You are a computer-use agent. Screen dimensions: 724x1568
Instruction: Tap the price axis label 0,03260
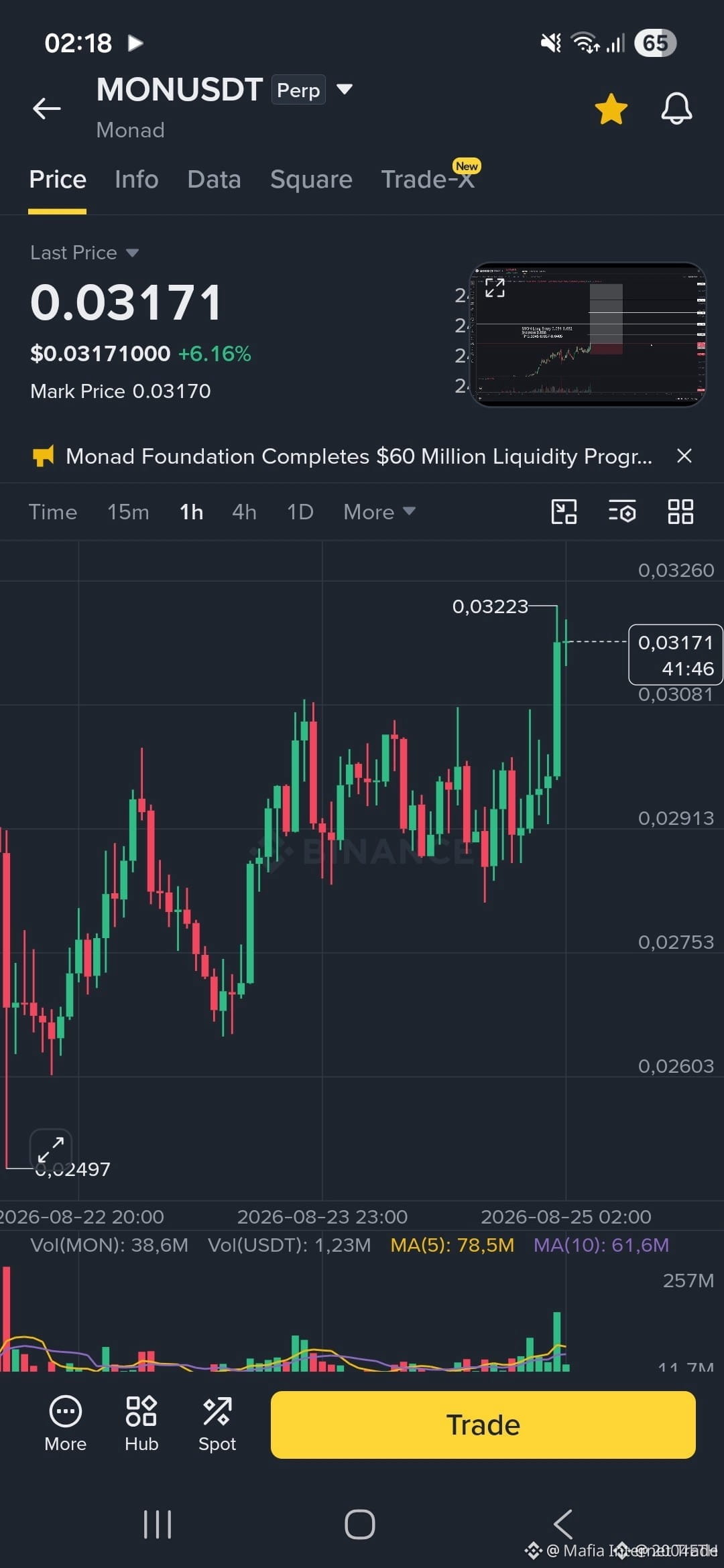[676, 570]
